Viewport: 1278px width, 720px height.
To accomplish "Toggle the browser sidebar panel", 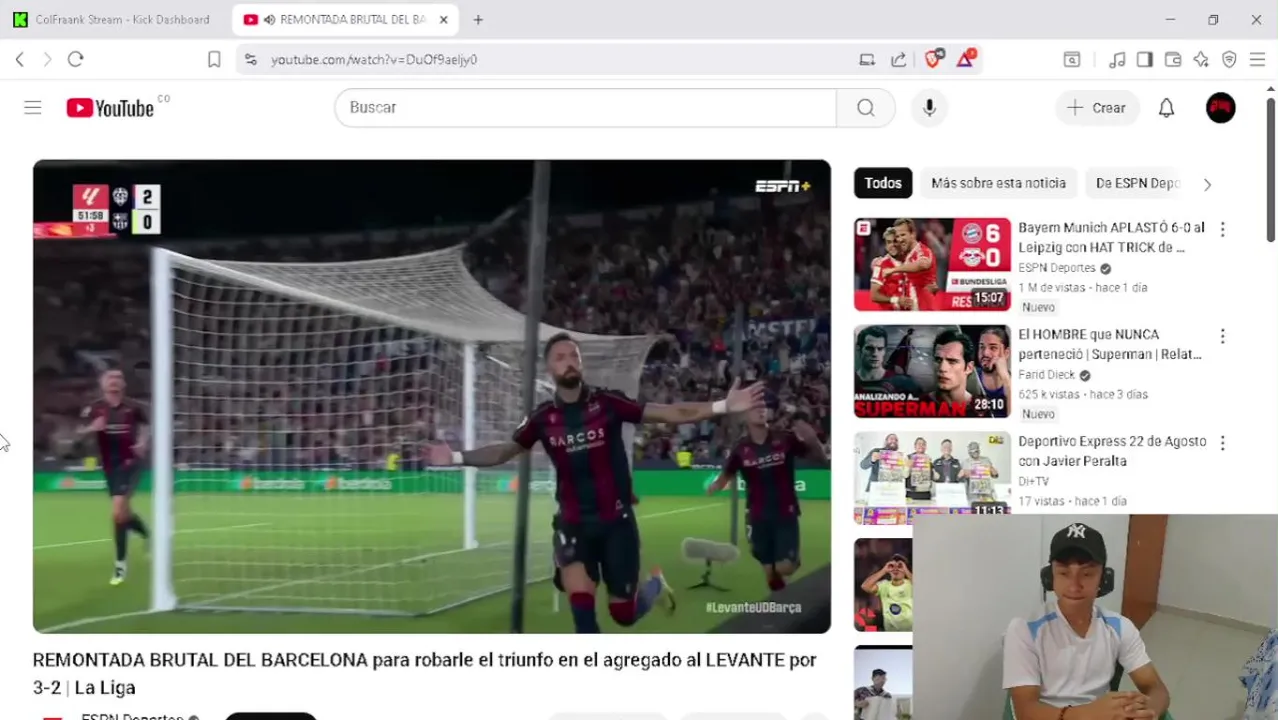I will tap(1144, 59).
